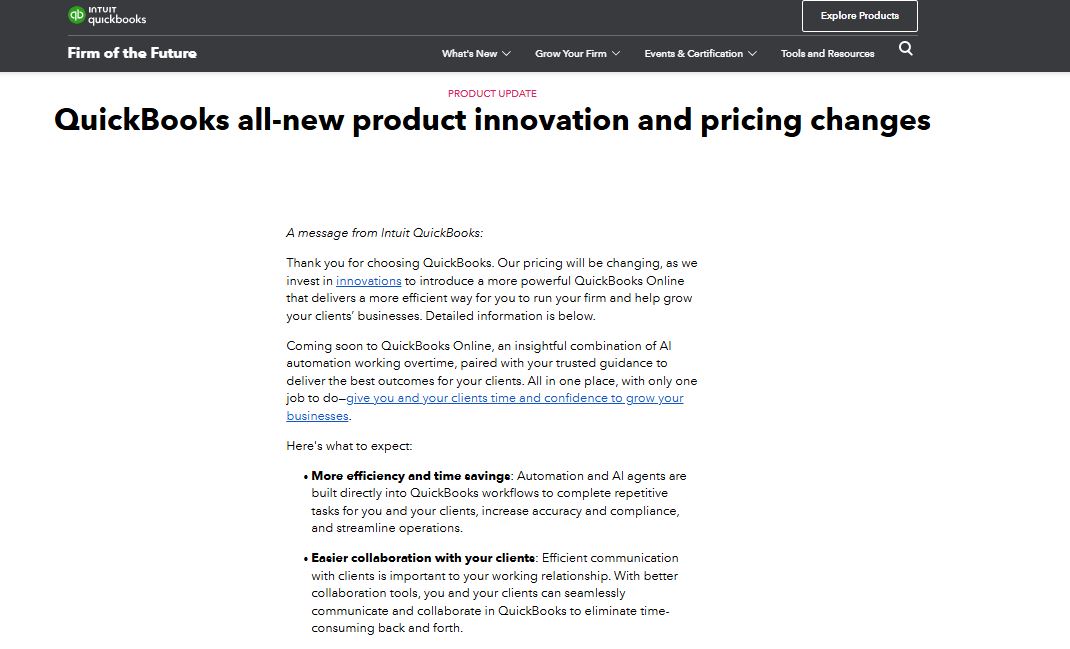Click the Intuit QuickBooks logo icon
The image size is (1070, 649).
(x=75, y=15)
